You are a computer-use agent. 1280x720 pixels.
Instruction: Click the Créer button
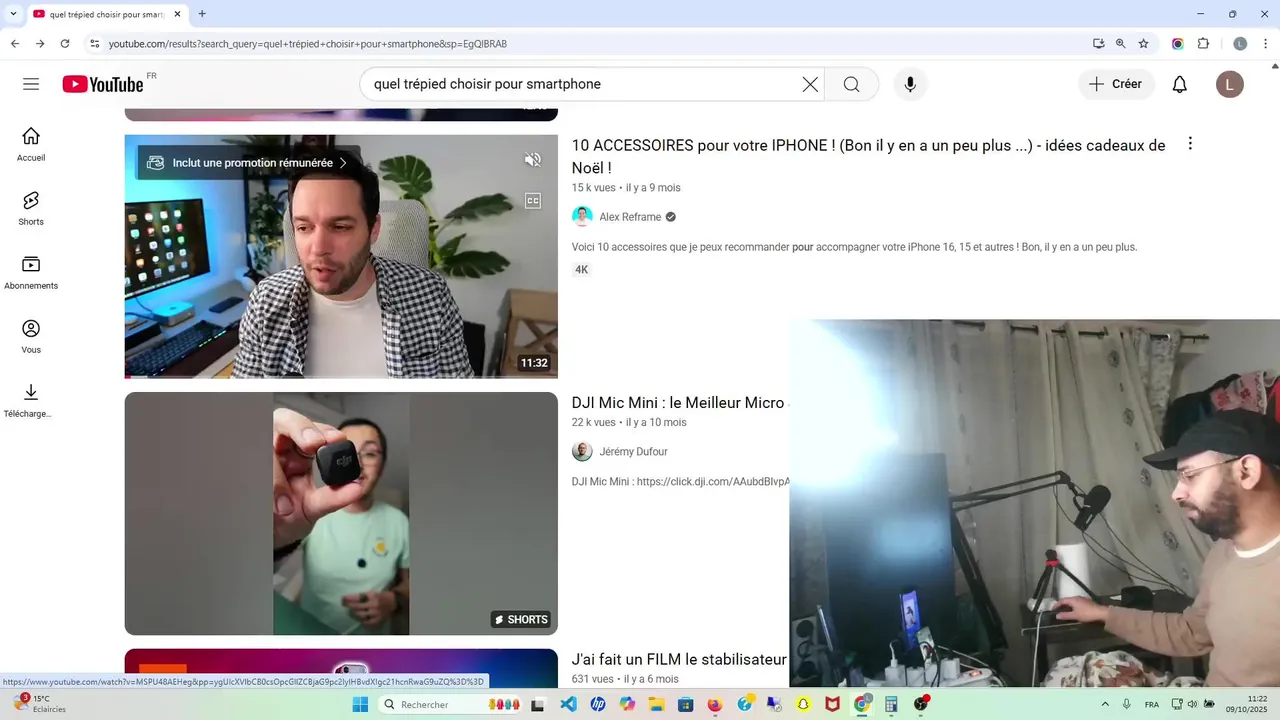1116,84
